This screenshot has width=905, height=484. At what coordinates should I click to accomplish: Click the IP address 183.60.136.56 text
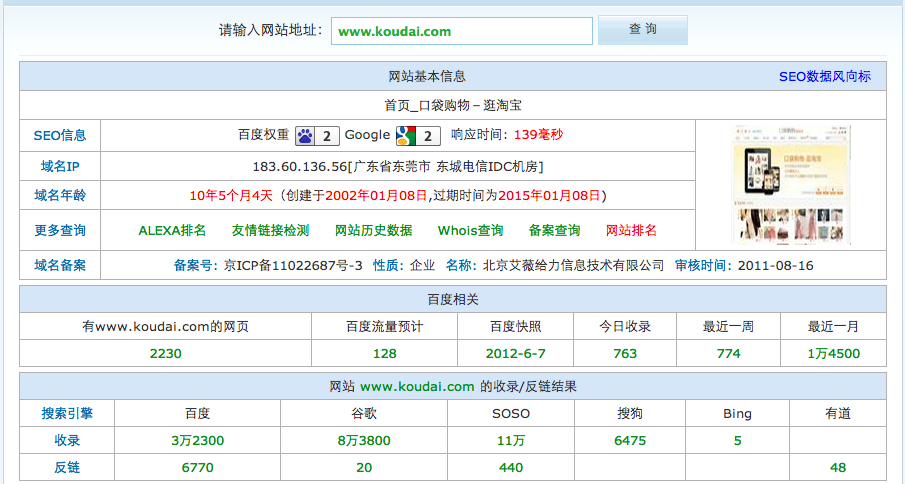coord(300,167)
